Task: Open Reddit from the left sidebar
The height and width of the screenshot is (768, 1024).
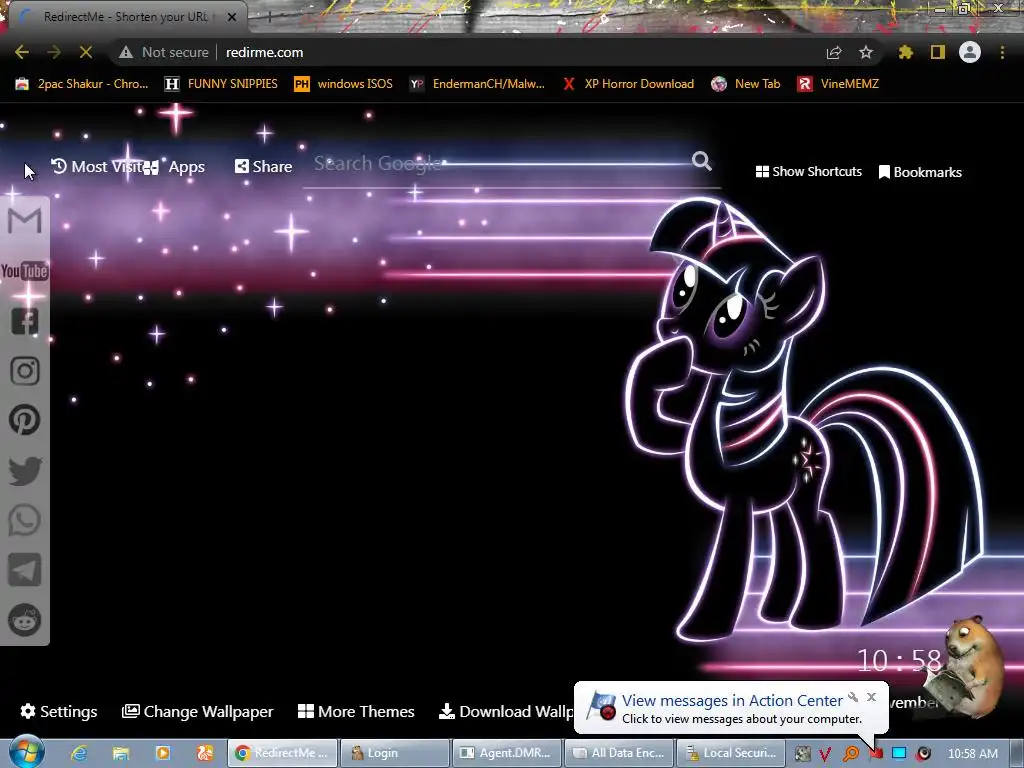Action: pyautogui.click(x=25, y=620)
